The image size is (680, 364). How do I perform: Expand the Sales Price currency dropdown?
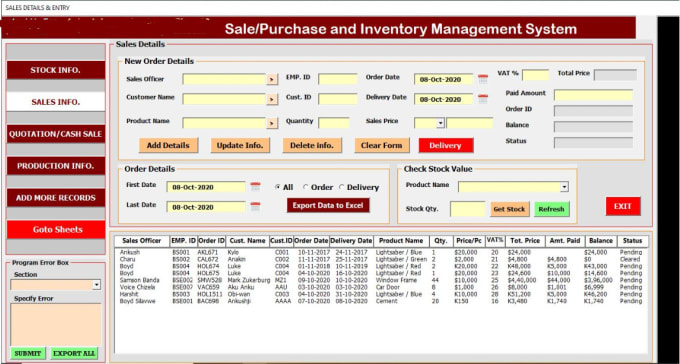pyautogui.click(x=440, y=123)
